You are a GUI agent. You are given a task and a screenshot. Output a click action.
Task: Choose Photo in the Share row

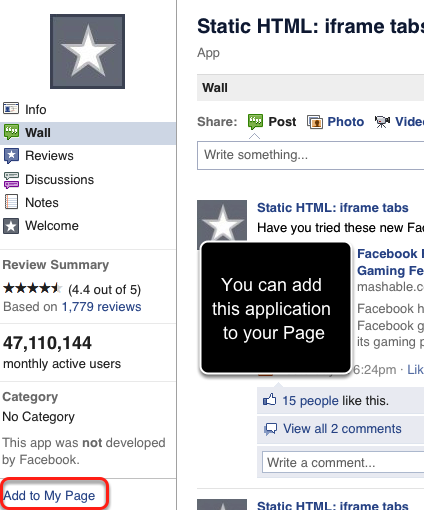click(346, 122)
